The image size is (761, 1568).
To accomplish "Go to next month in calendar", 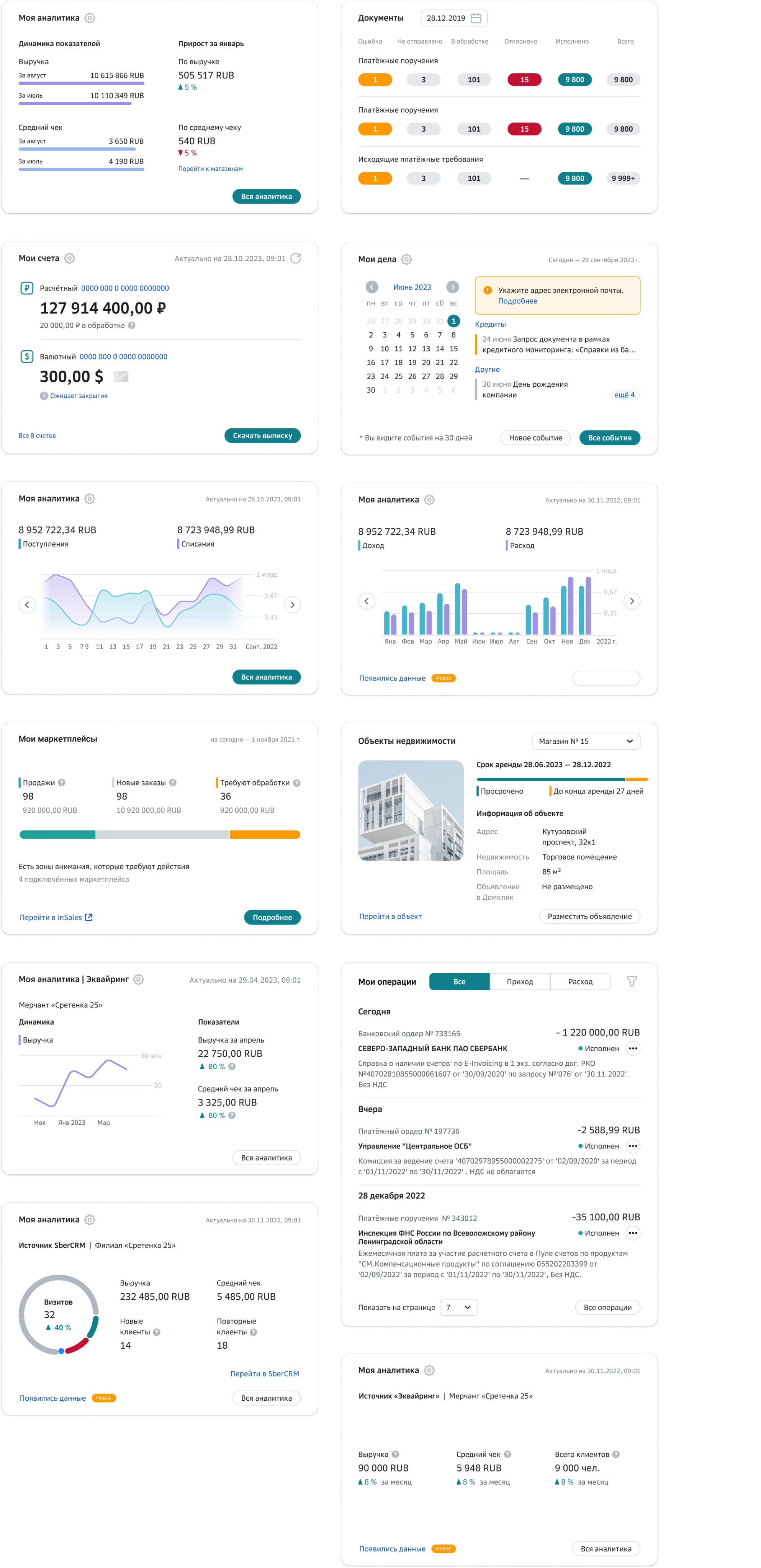I will click(x=452, y=287).
